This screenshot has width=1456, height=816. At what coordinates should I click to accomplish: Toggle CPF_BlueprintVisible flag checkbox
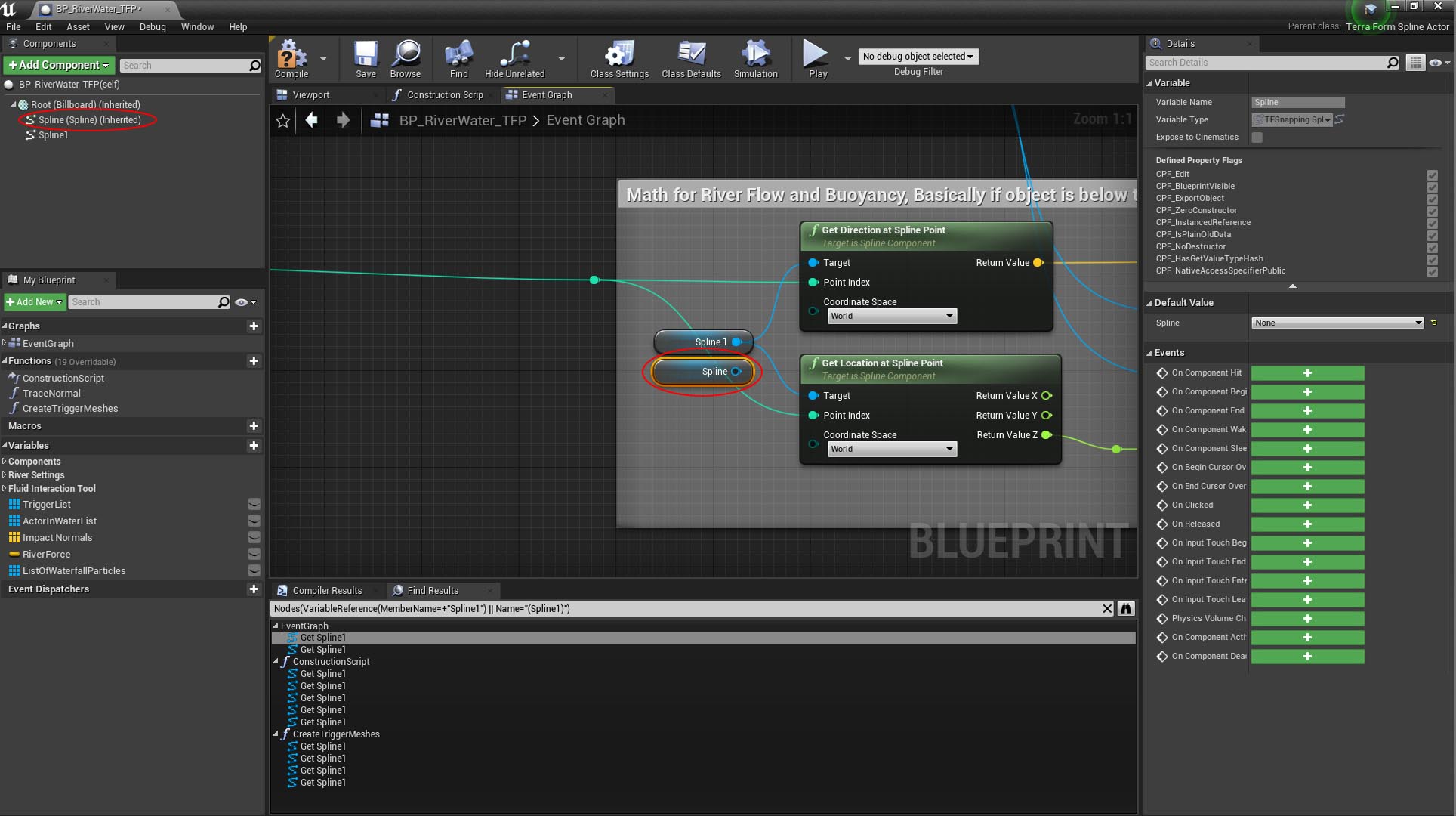1432,187
